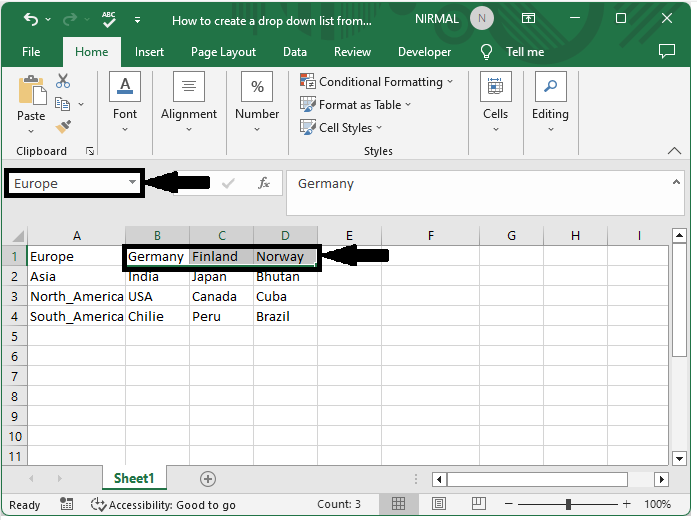Open Ribbon Display Options icon
This screenshot has width=697, height=520.
(528, 18)
